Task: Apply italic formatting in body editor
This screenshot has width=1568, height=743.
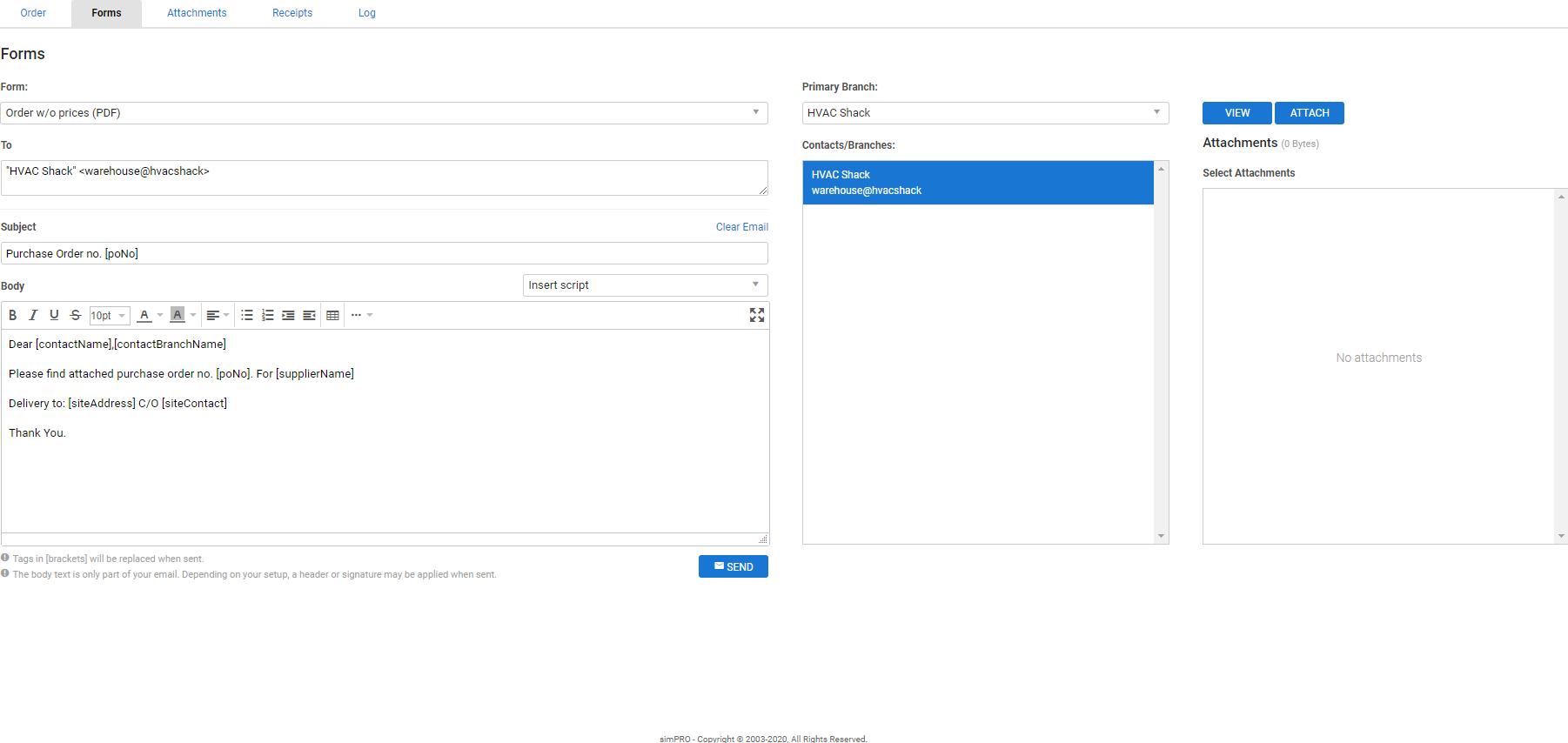Action: click(x=33, y=315)
